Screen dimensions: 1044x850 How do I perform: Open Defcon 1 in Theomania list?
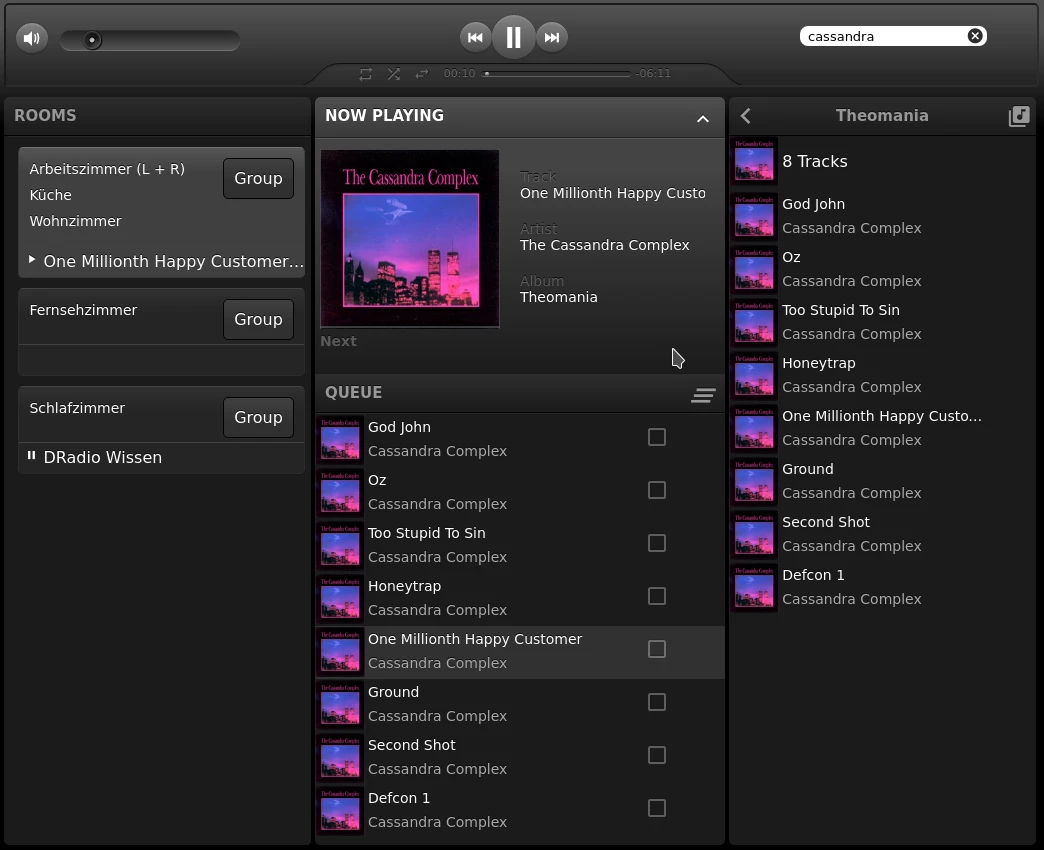[882, 588]
